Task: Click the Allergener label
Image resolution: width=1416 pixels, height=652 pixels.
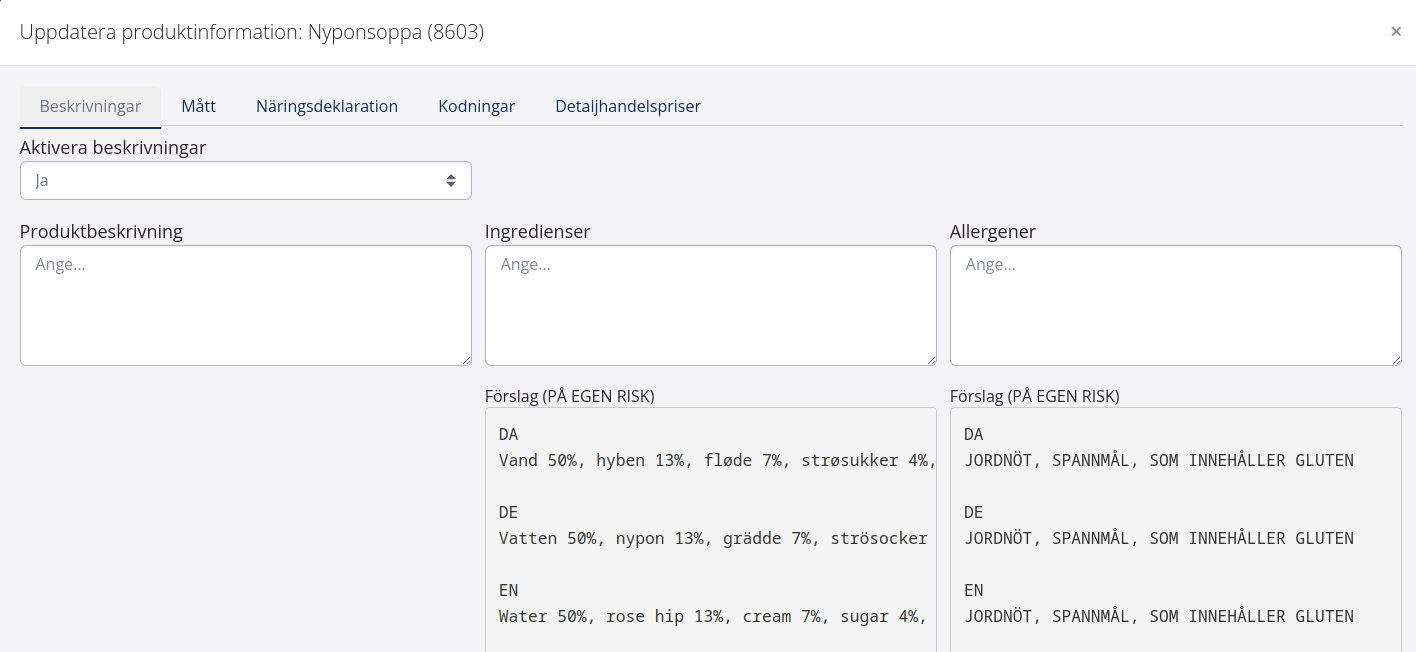Action: tap(993, 231)
